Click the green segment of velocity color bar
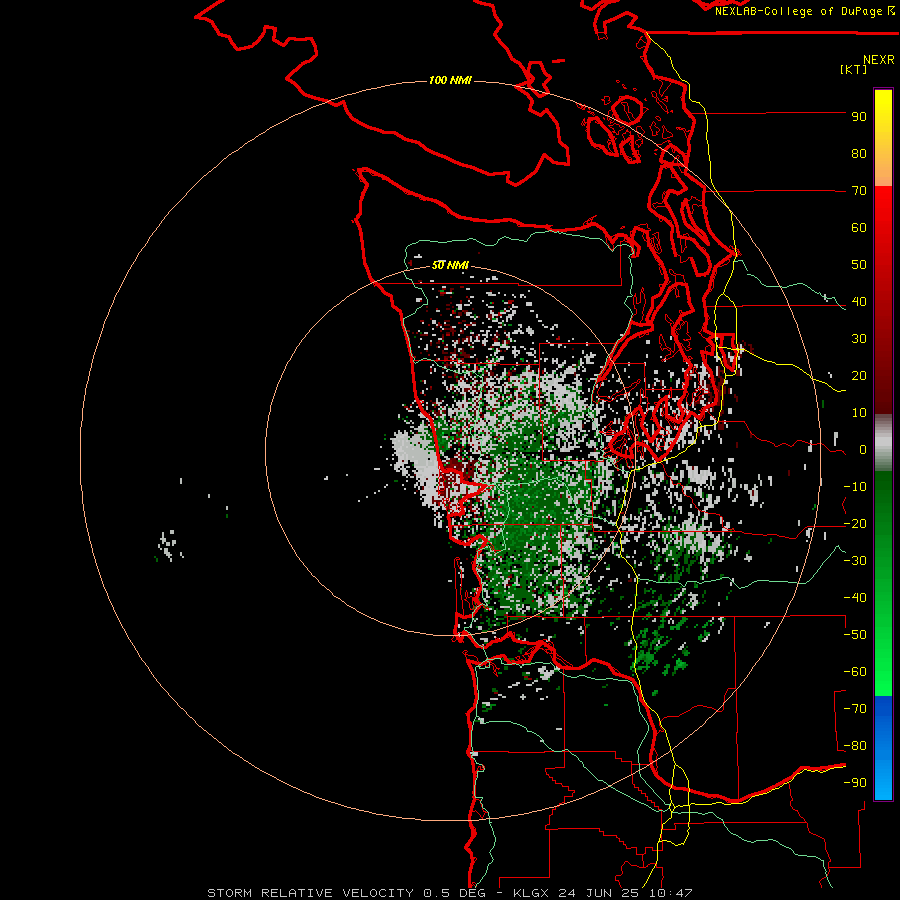Viewport: 900px width, 900px height. click(x=883, y=583)
